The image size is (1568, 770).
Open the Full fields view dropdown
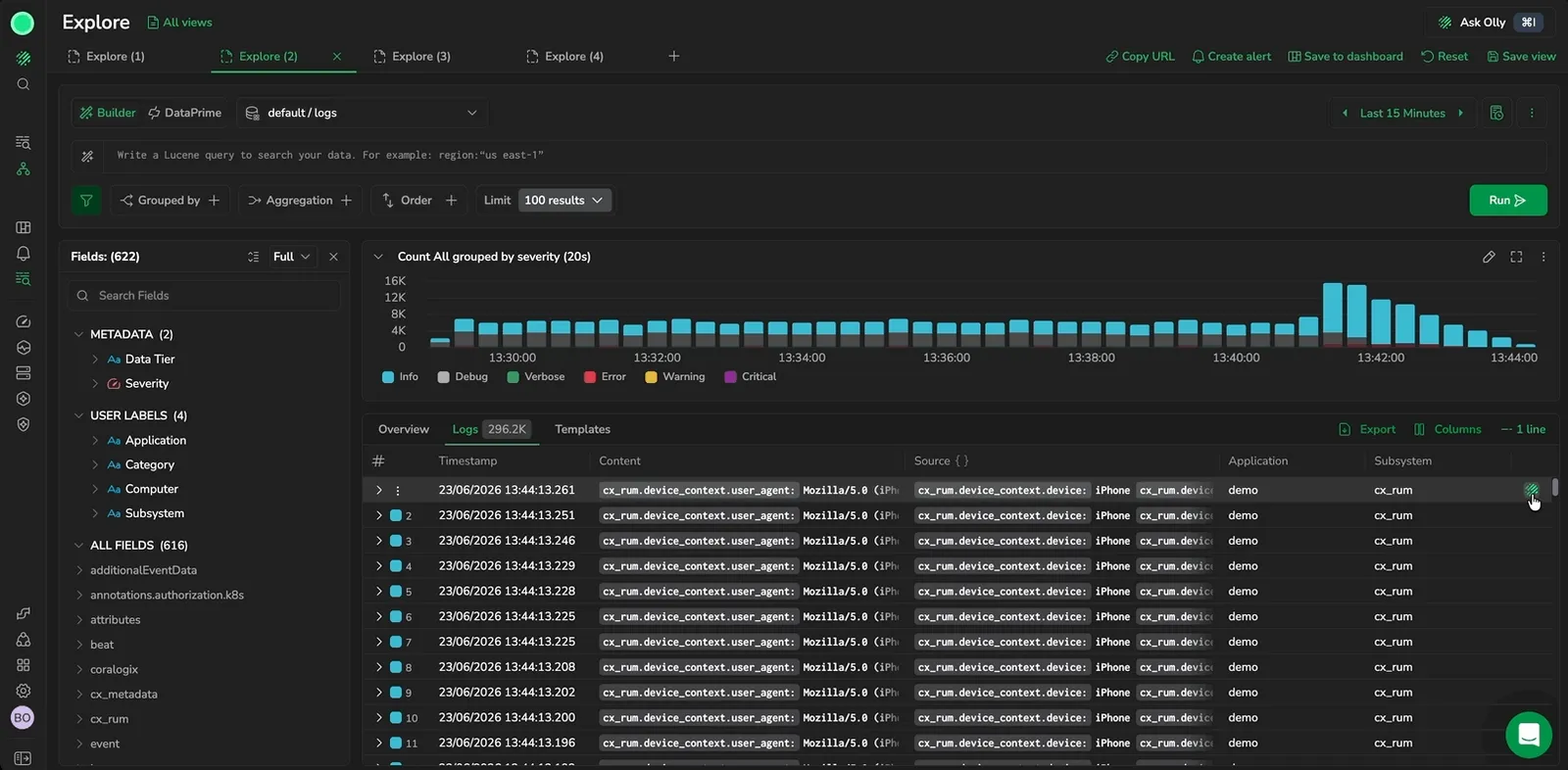pyautogui.click(x=291, y=257)
